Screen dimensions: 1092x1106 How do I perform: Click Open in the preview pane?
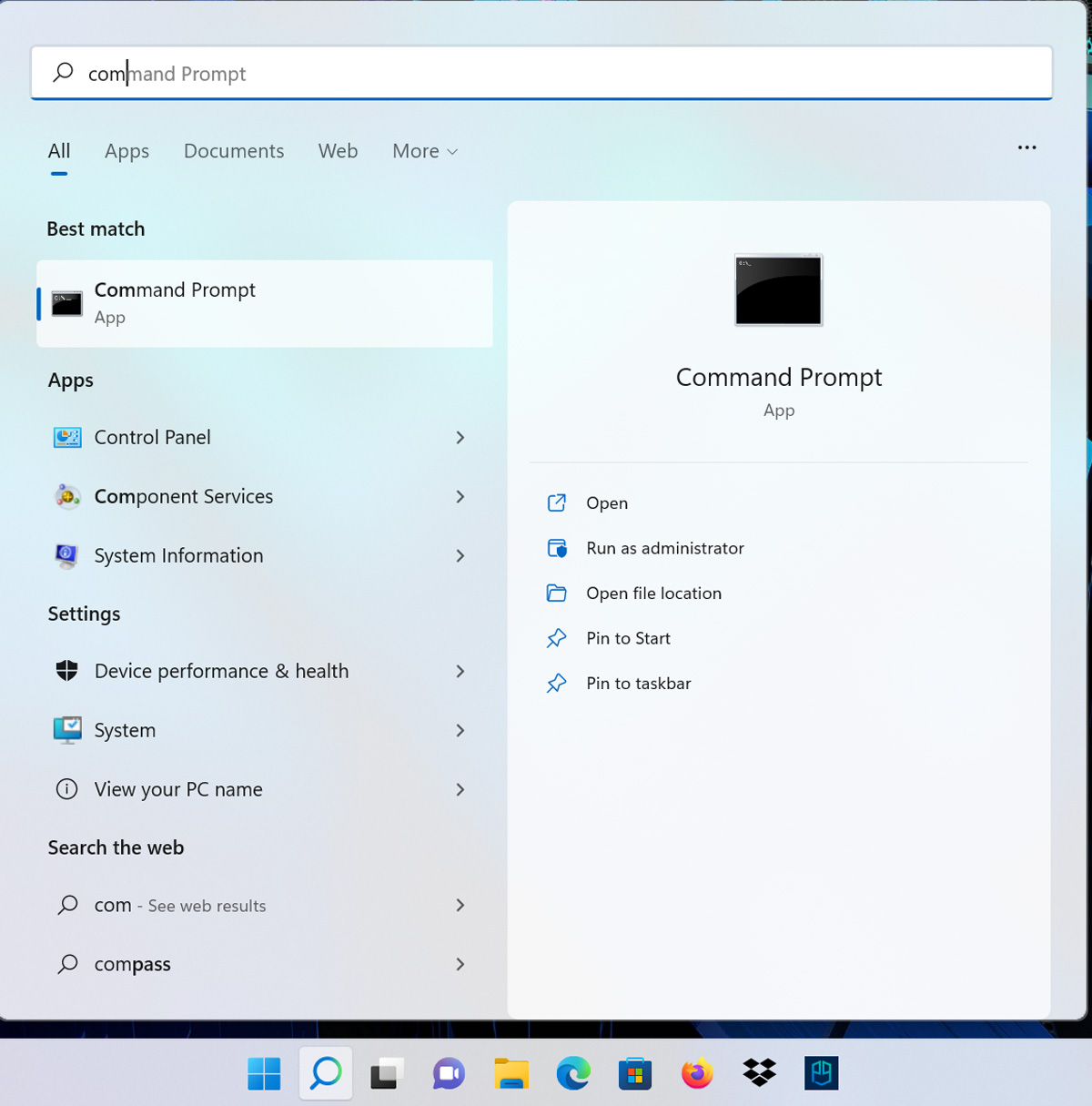point(607,503)
